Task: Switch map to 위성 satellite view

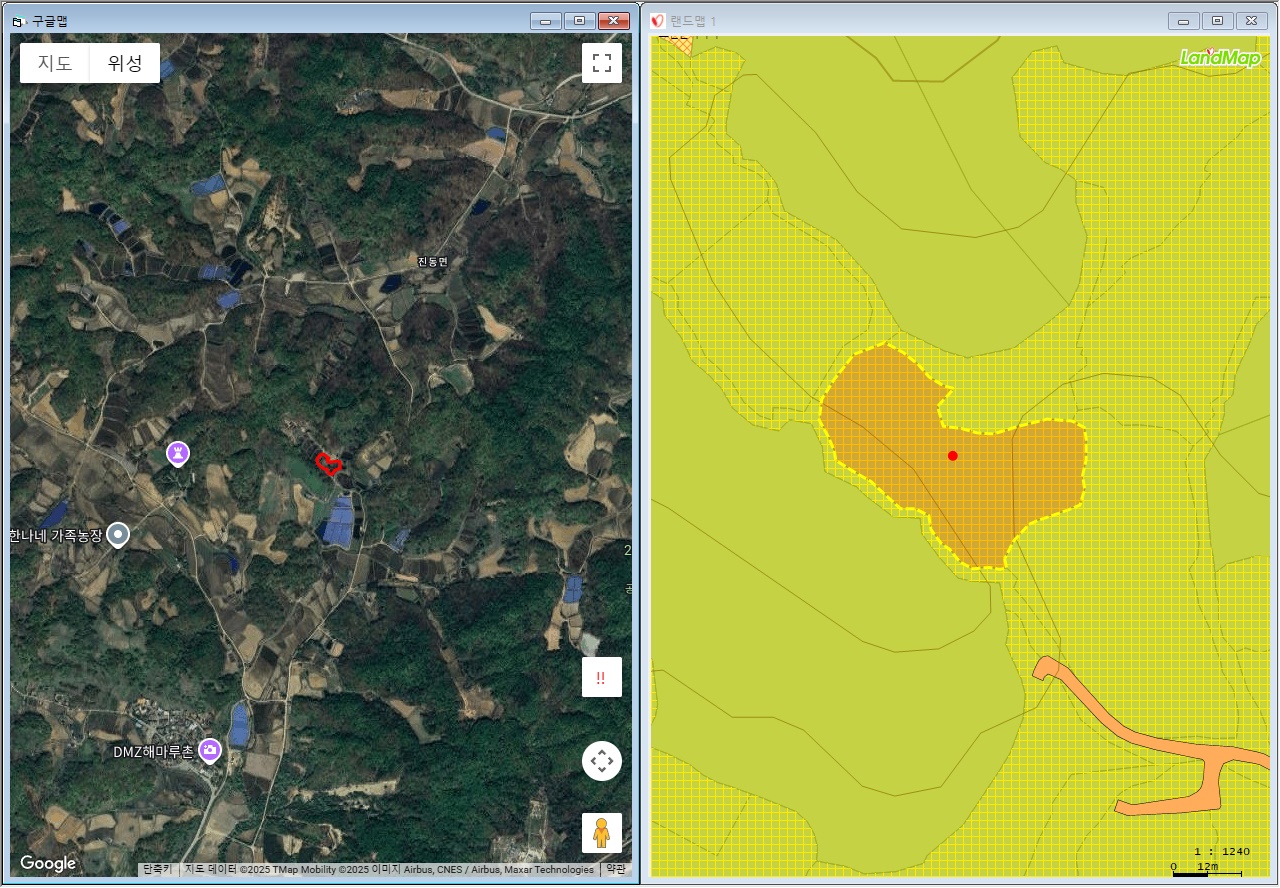Action: tap(125, 63)
